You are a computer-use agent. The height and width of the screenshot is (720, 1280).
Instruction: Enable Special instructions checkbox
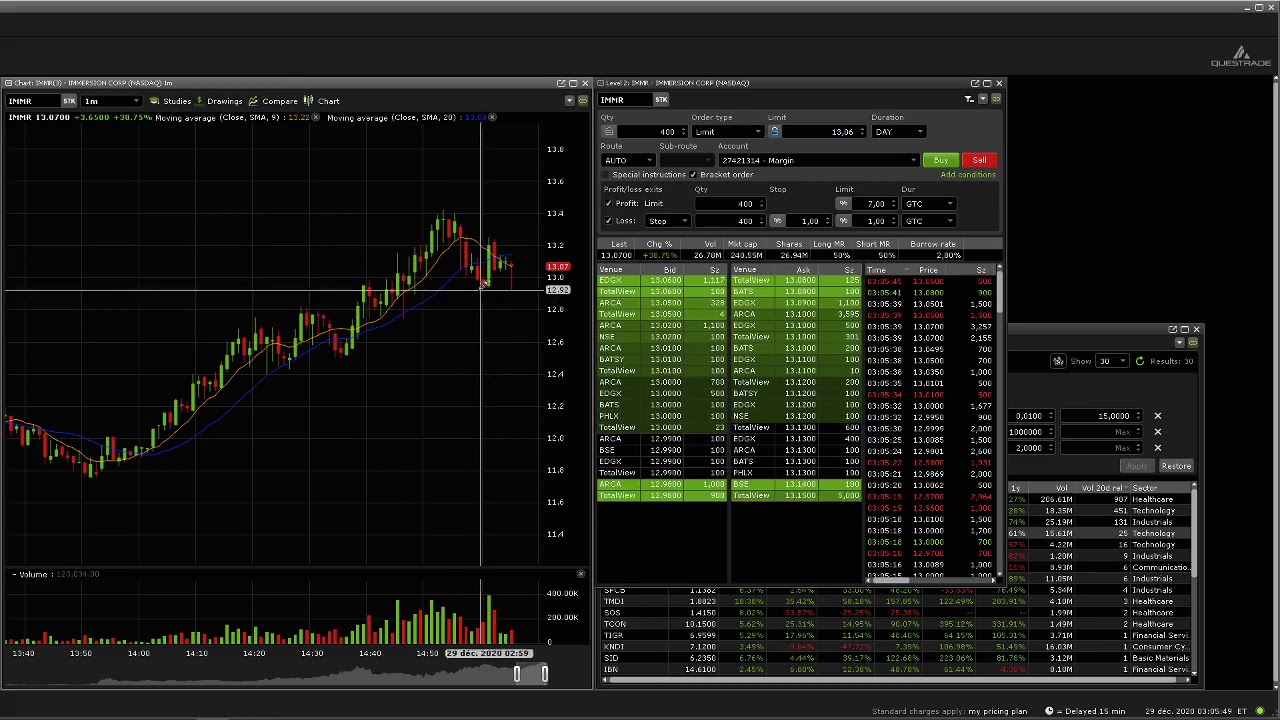(x=607, y=175)
